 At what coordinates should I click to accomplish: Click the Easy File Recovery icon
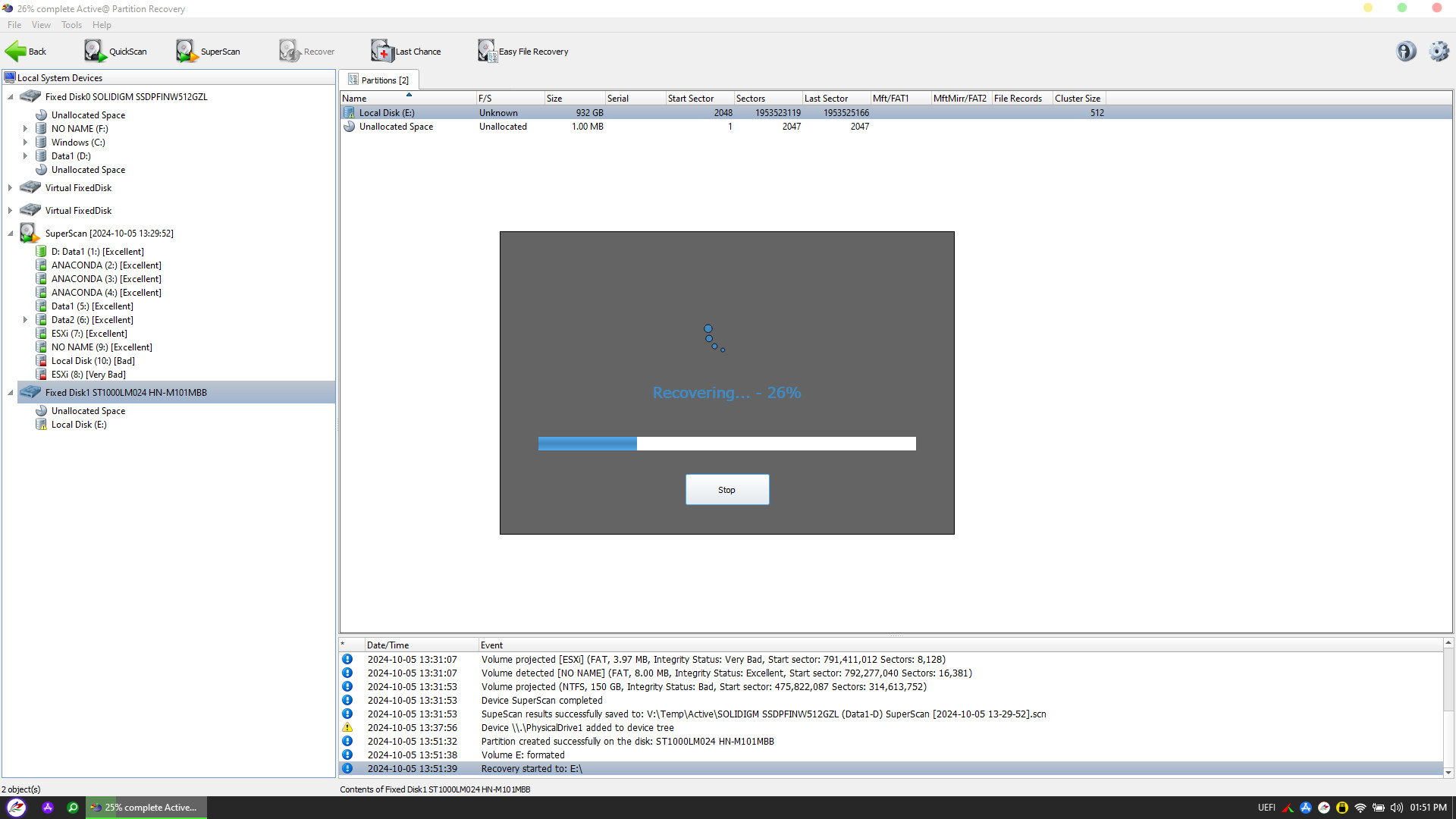pos(485,51)
